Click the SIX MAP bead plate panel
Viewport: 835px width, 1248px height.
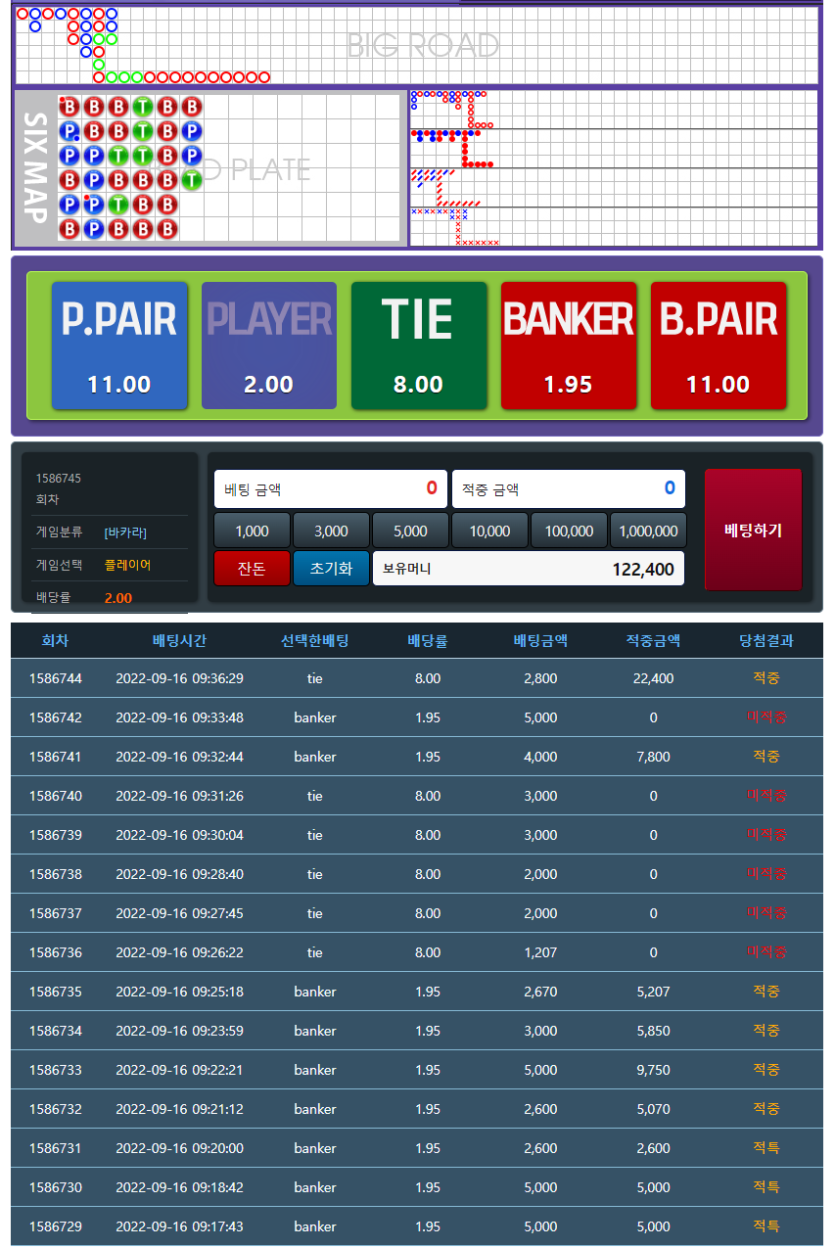coord(208,169)
